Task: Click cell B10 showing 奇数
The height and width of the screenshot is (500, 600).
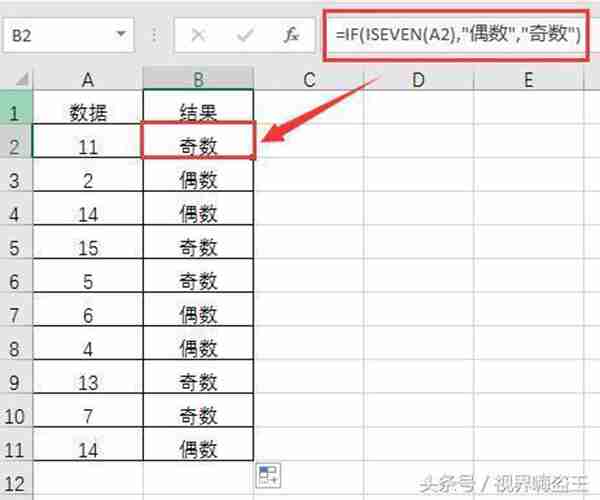Action: [198, 410]
